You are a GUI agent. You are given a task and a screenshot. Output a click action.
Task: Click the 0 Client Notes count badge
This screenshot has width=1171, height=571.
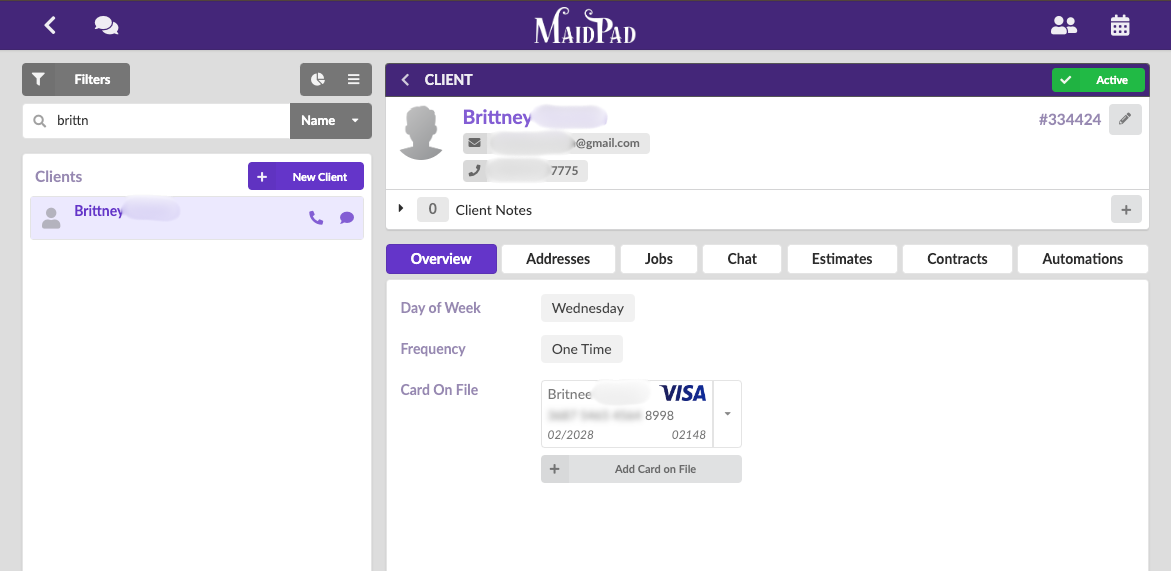coord(432,210)
